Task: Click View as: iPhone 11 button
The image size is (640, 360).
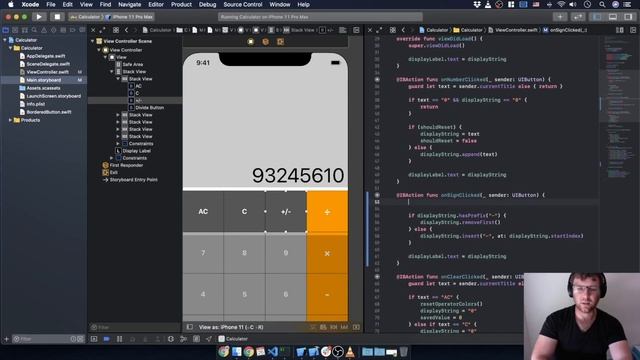Action: coord(231,327)
